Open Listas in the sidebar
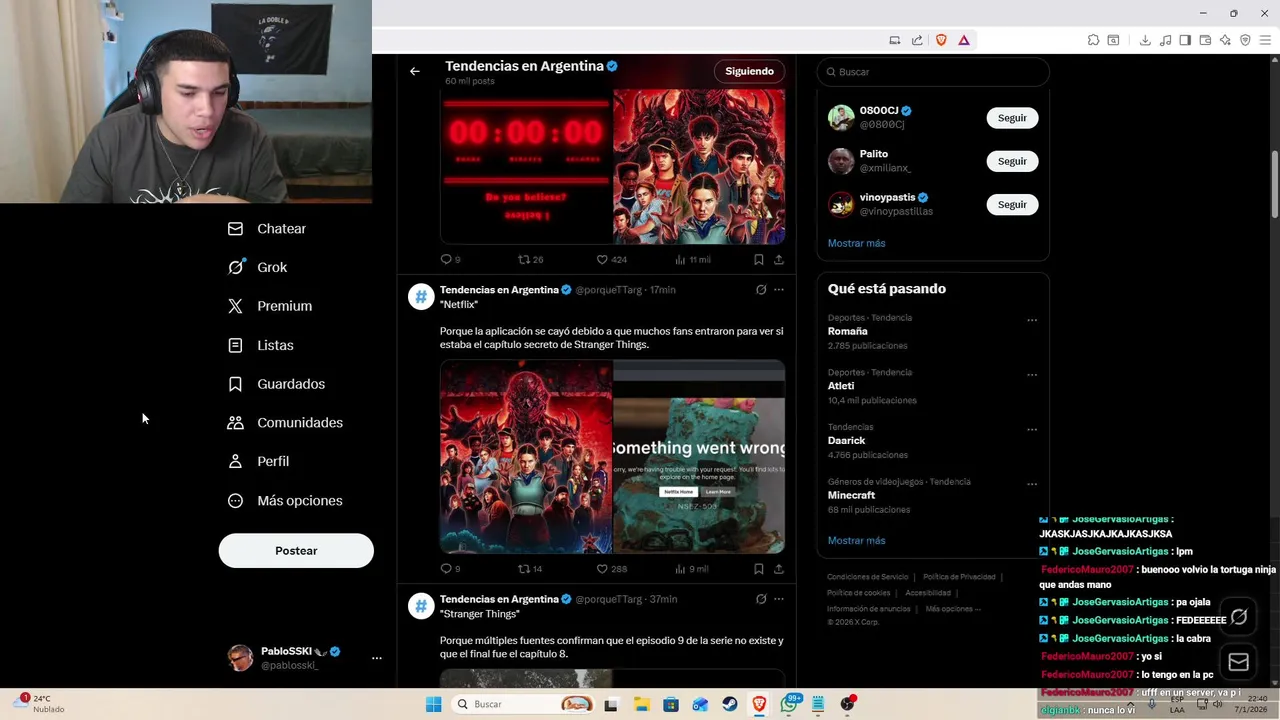This screenshot has width=1280, height=720. click(x=261, y=345)
